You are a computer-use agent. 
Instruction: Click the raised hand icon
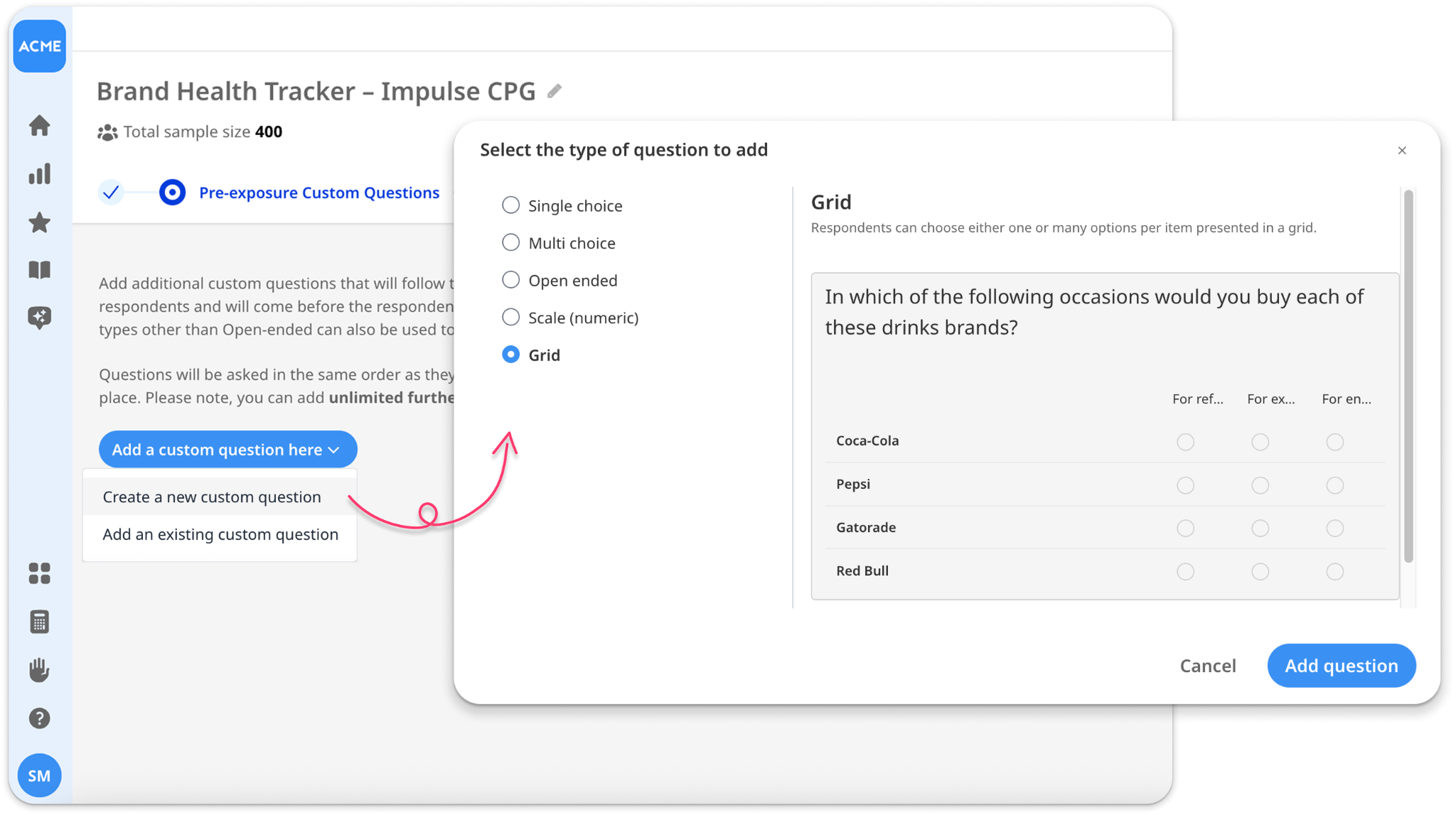click(x=39, y=670)
